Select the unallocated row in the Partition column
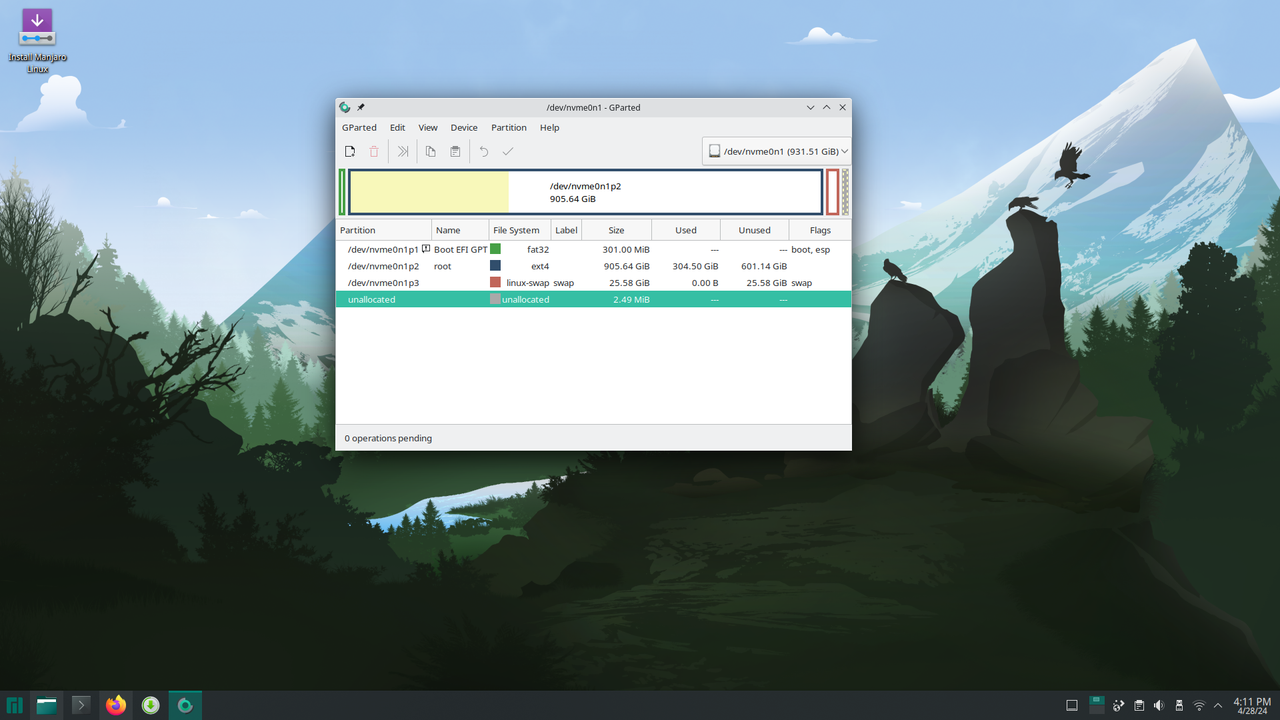The image size is (1280, 720). [x=372, y=300]
